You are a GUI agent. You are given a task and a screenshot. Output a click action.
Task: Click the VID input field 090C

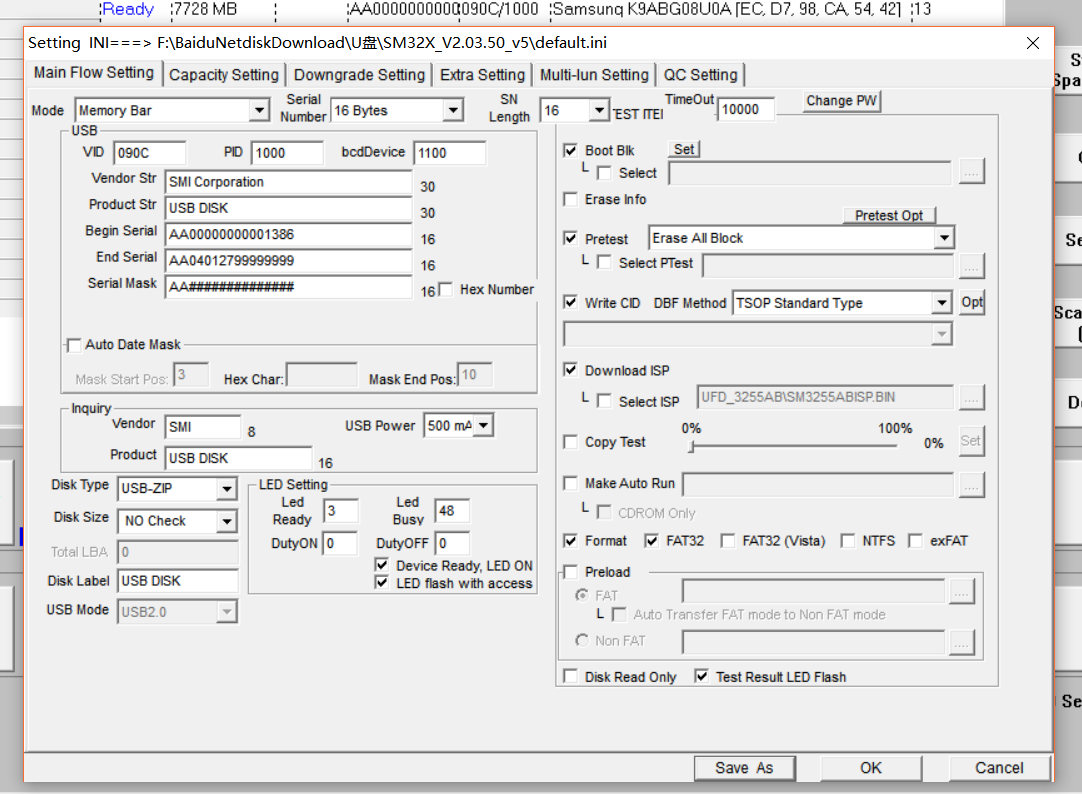pyautogui.click(x=150, y=153)
